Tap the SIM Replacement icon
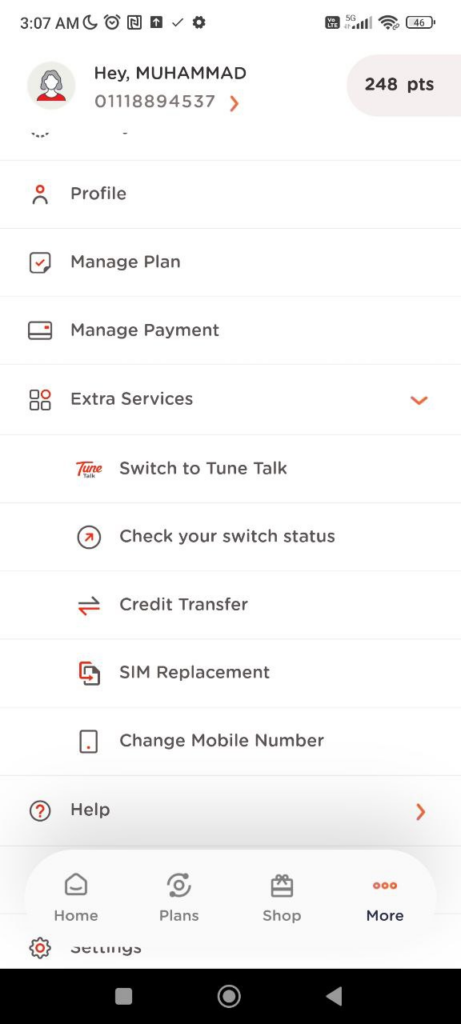This screenshot has height=1024, width=461. (89, 673)
